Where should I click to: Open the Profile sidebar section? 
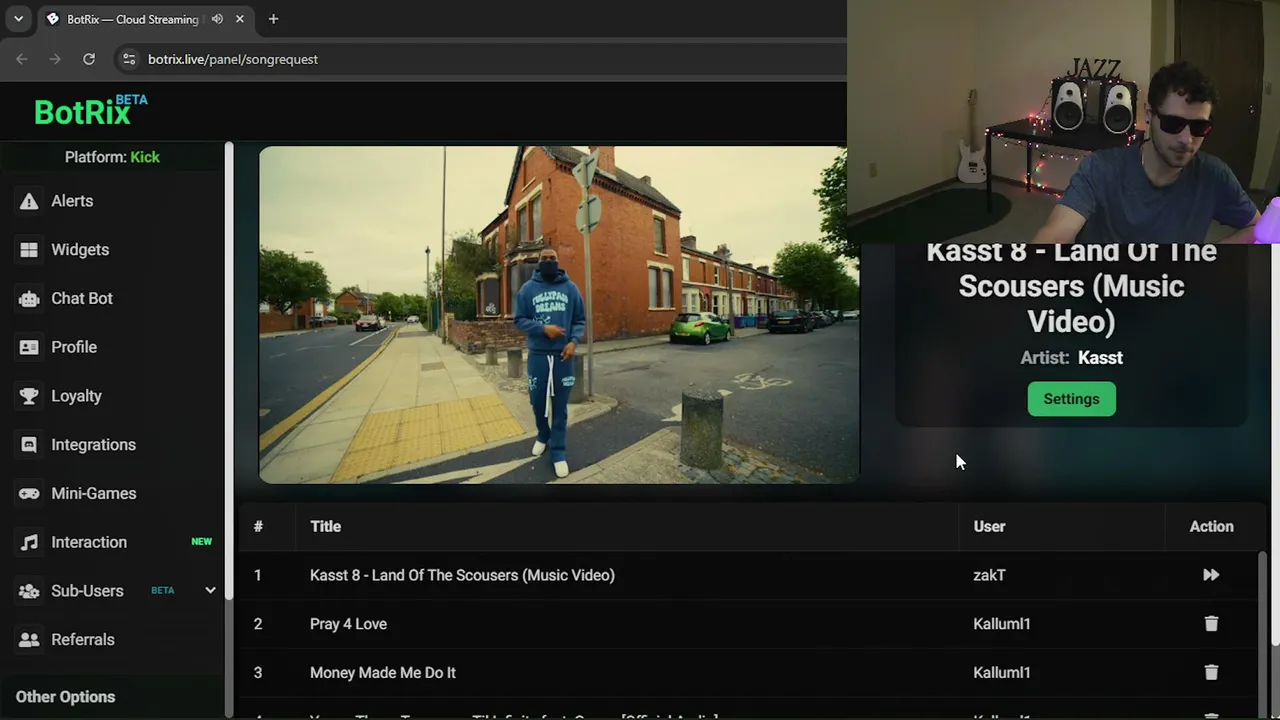pyautogui.click(x=74, y=347)
